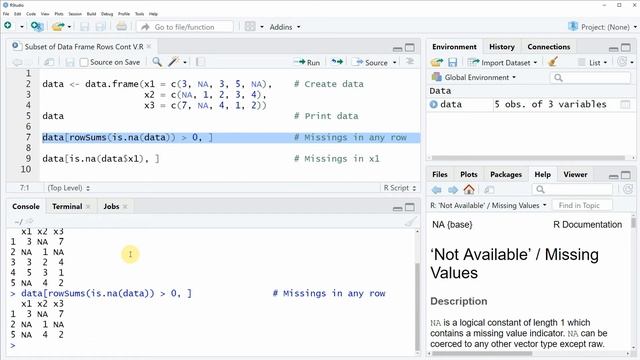This screenshot has height=360, width=640.
Task: Click the Help search field
Action: [572, 189]
